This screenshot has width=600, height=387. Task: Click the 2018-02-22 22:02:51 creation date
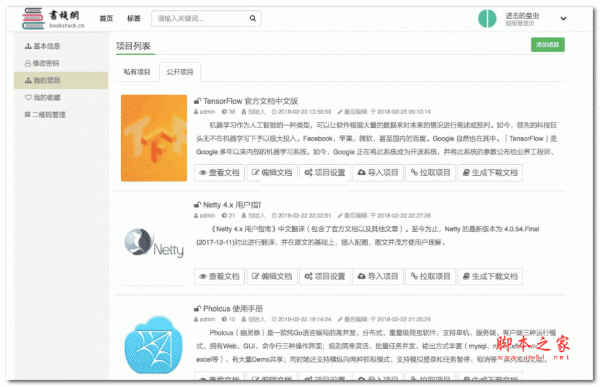click(302, 216)
